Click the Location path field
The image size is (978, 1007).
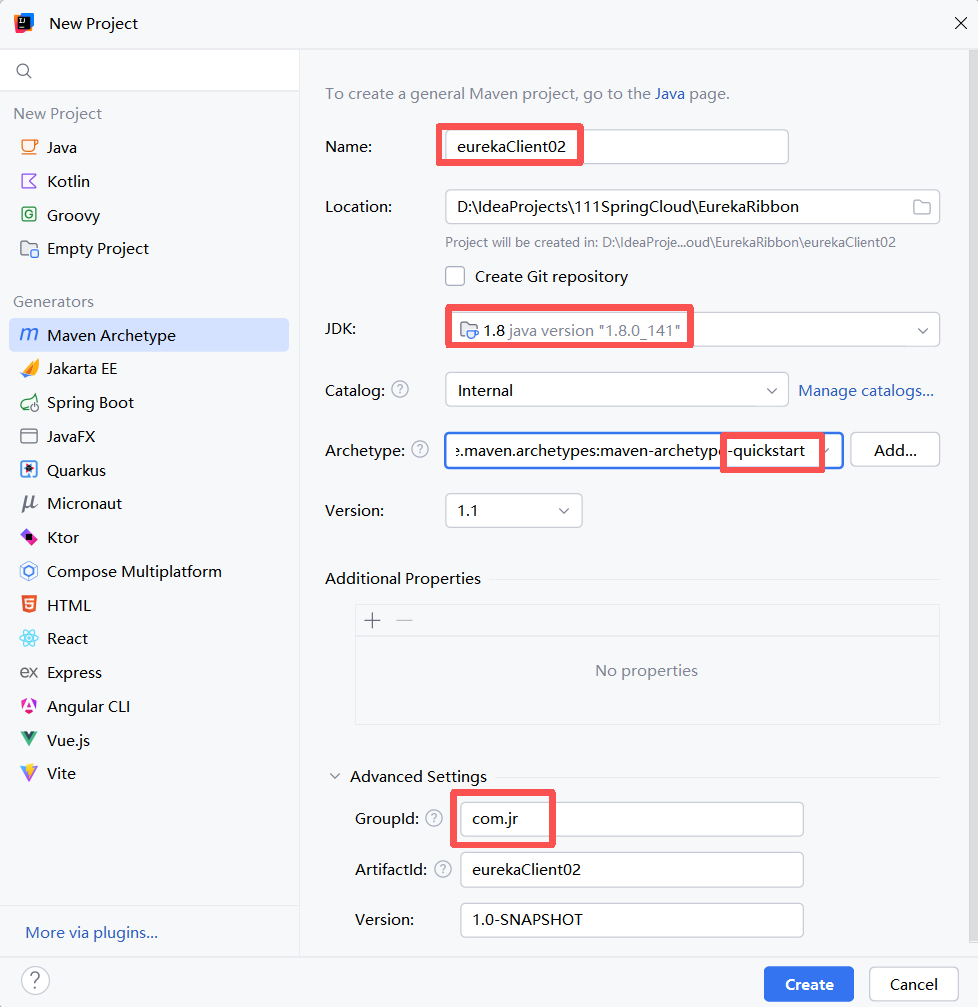692,207
